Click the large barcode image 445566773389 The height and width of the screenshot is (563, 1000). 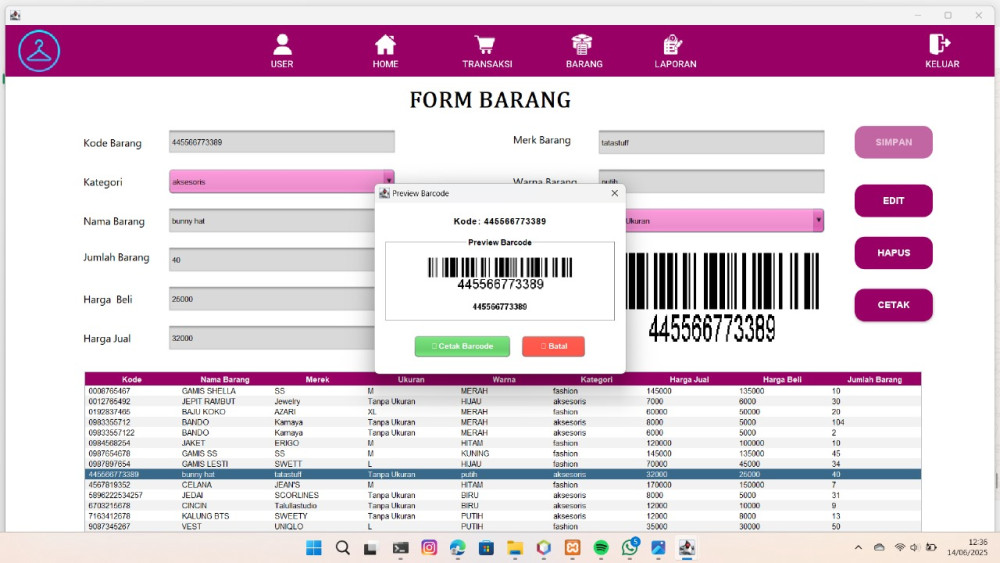tap(722, 296)
